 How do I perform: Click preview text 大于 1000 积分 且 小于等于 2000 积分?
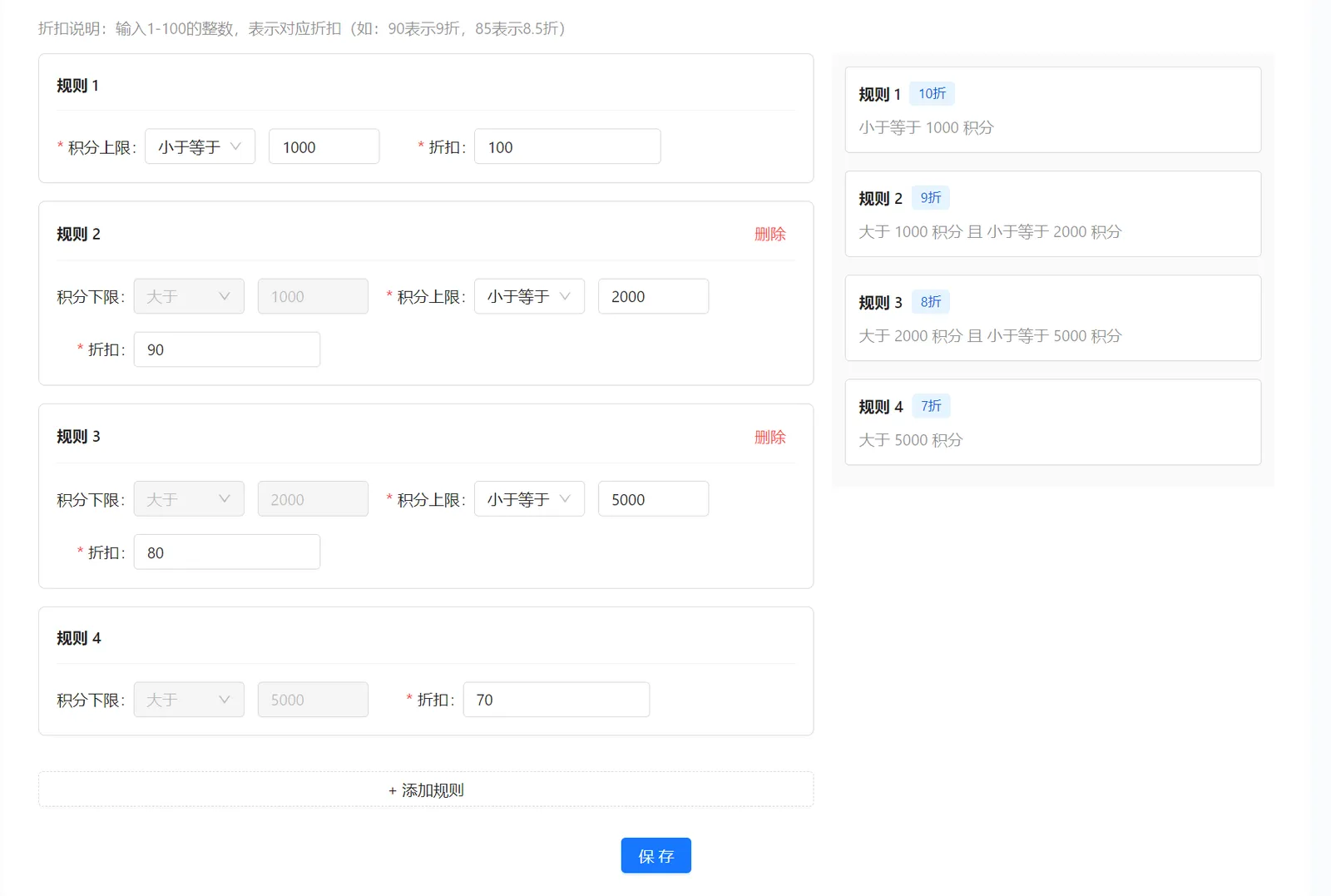point(990,231)
